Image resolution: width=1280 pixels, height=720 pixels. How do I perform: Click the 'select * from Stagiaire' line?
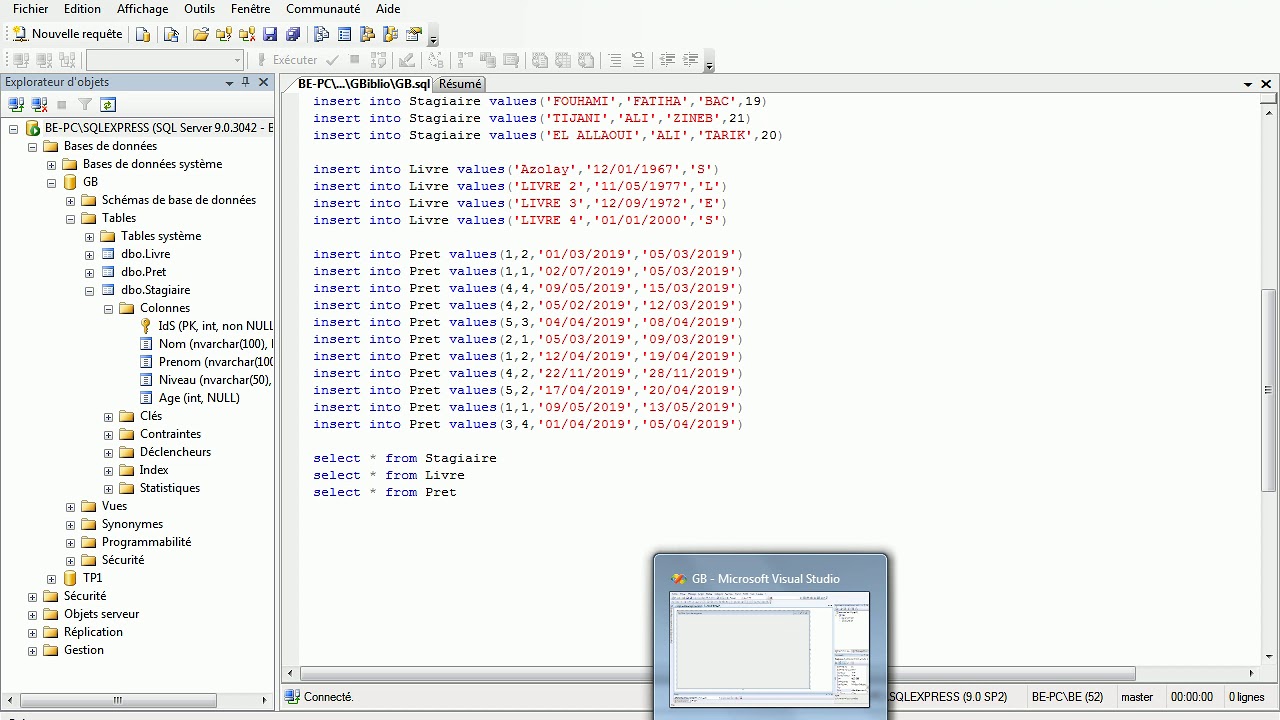(x=404, y=458)
